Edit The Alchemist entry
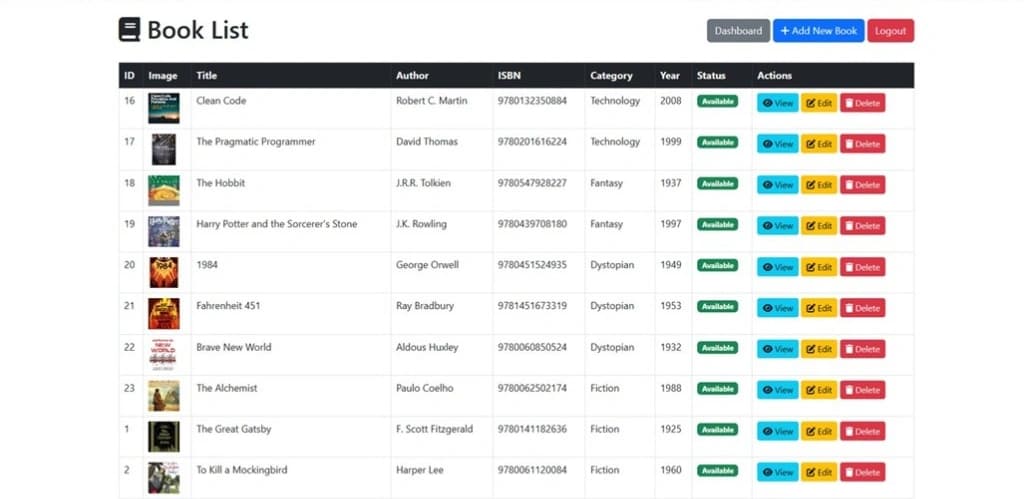 (819, 390)
